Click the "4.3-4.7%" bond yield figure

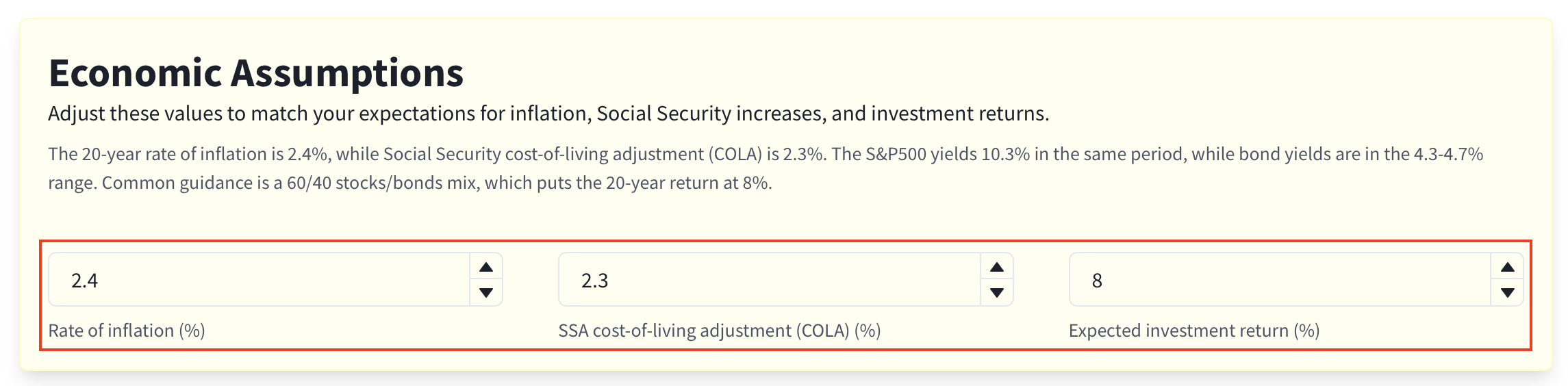pos(1448,154)
